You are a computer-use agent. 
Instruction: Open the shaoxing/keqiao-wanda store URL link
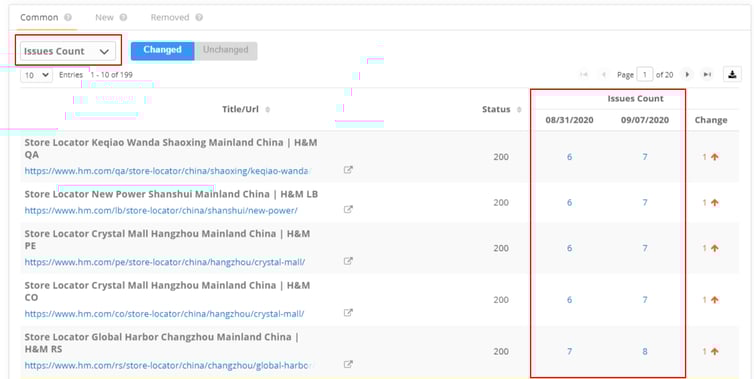(x=166, y=171)
